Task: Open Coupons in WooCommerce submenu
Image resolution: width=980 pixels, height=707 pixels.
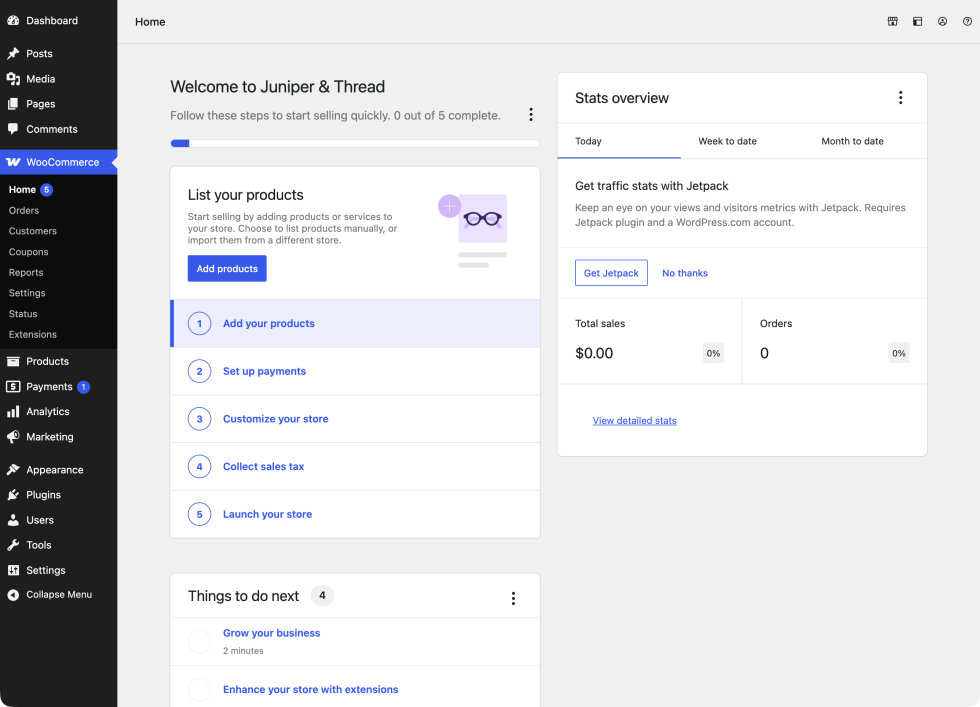Action: (x=28, y=252)
